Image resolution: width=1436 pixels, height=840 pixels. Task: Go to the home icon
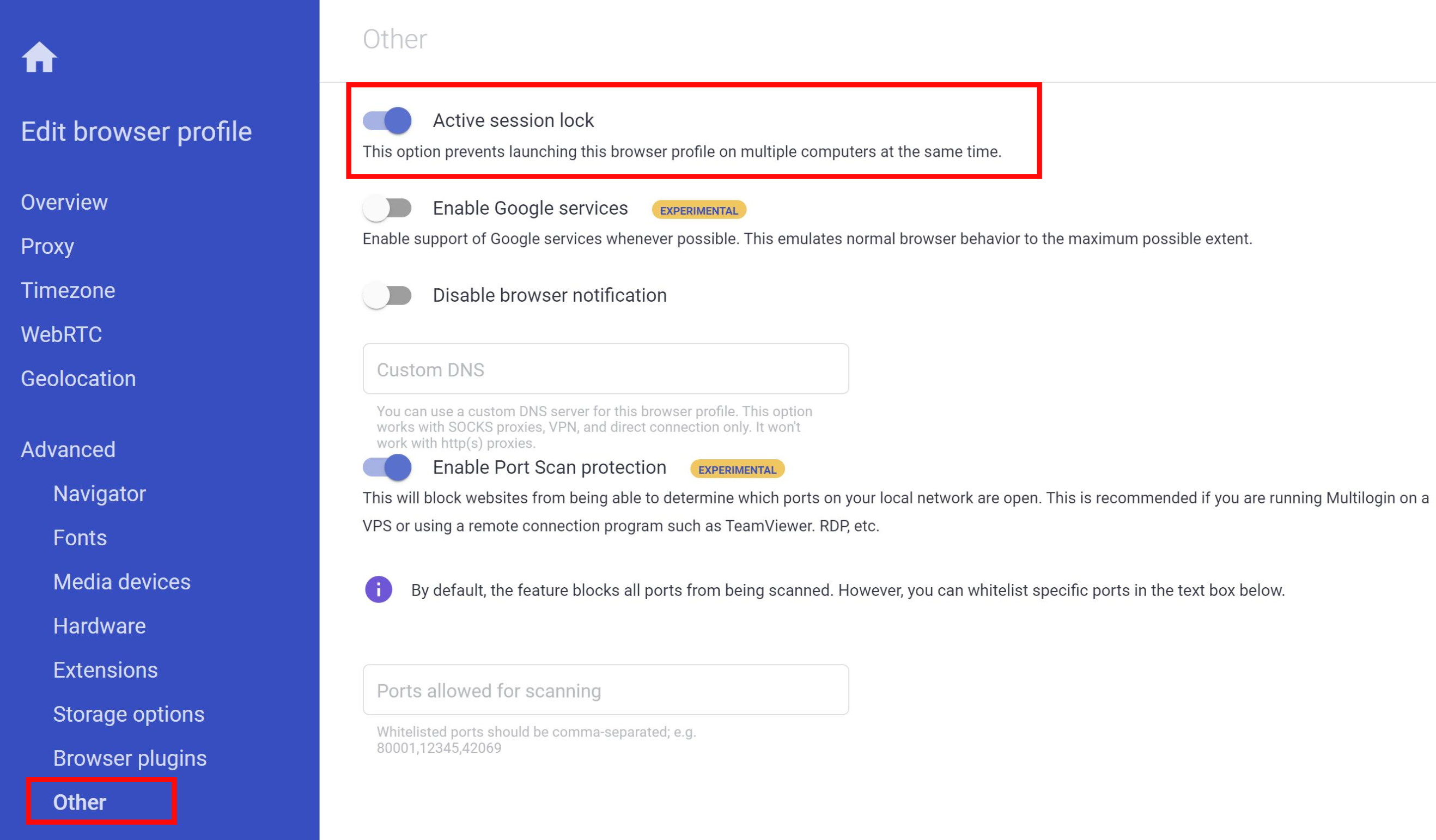pyautogui.click(x=39, y=58)
